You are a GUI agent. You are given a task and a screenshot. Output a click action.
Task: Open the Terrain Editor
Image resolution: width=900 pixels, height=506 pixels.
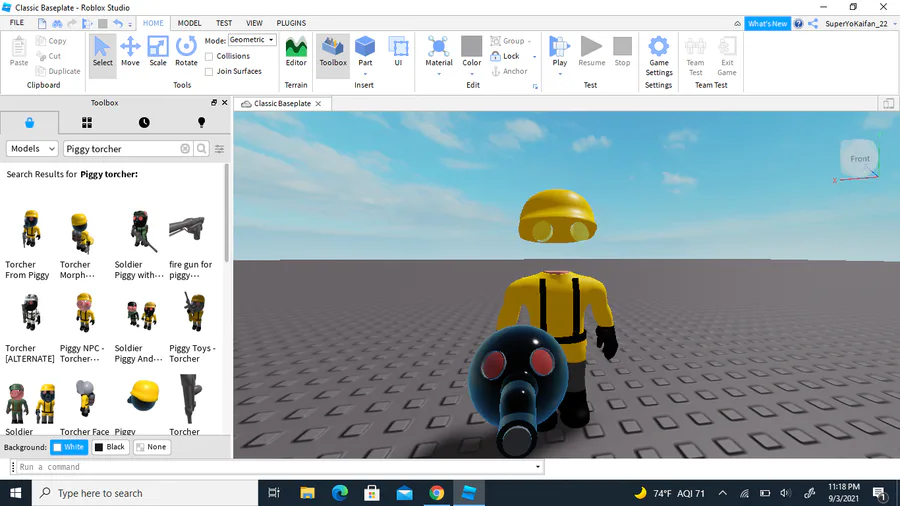tap(296, 52)
